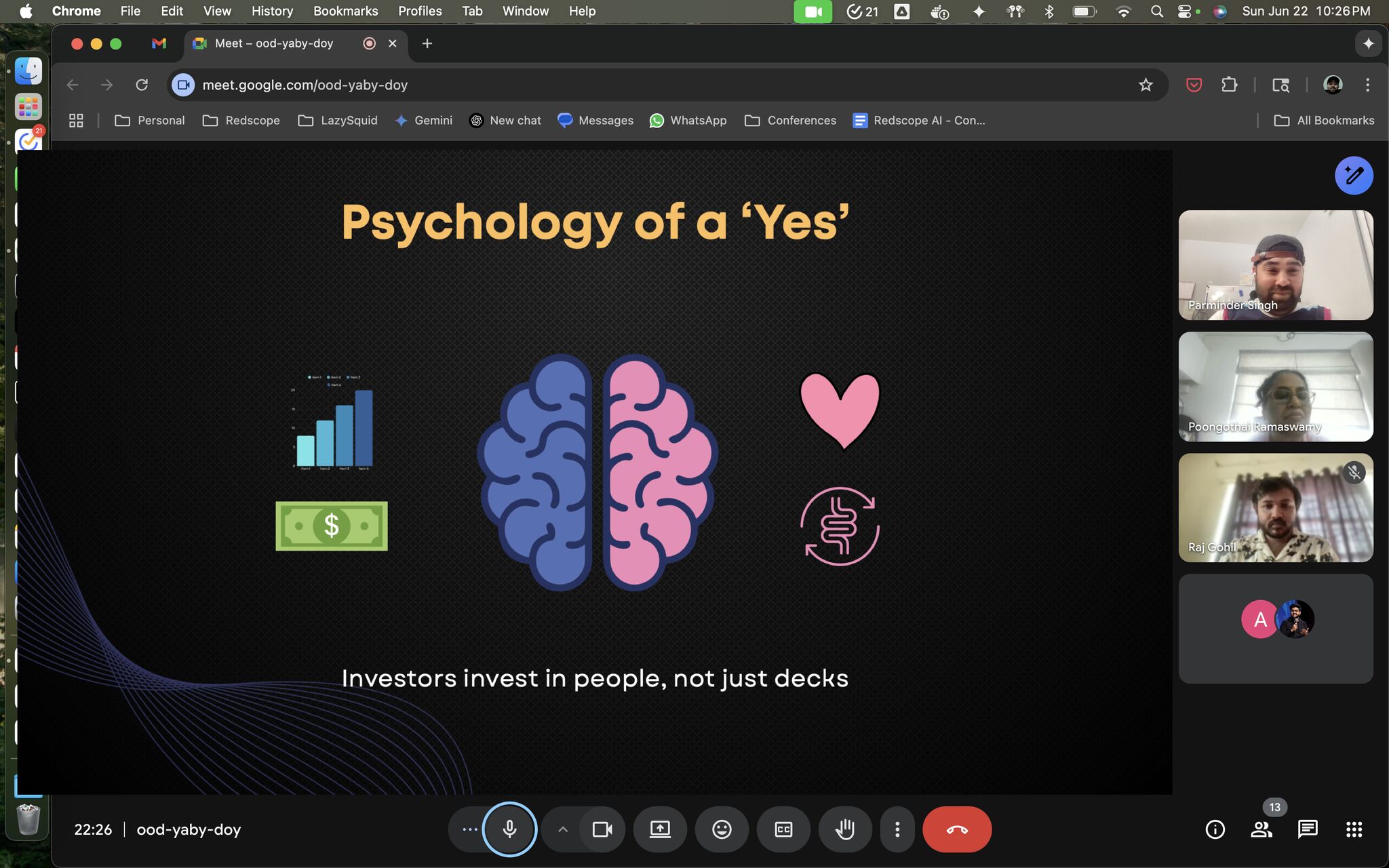Show the participants list
The height and width of the screenshot is (868, 1389).
pyautogui.click(x=1261, y=829)
